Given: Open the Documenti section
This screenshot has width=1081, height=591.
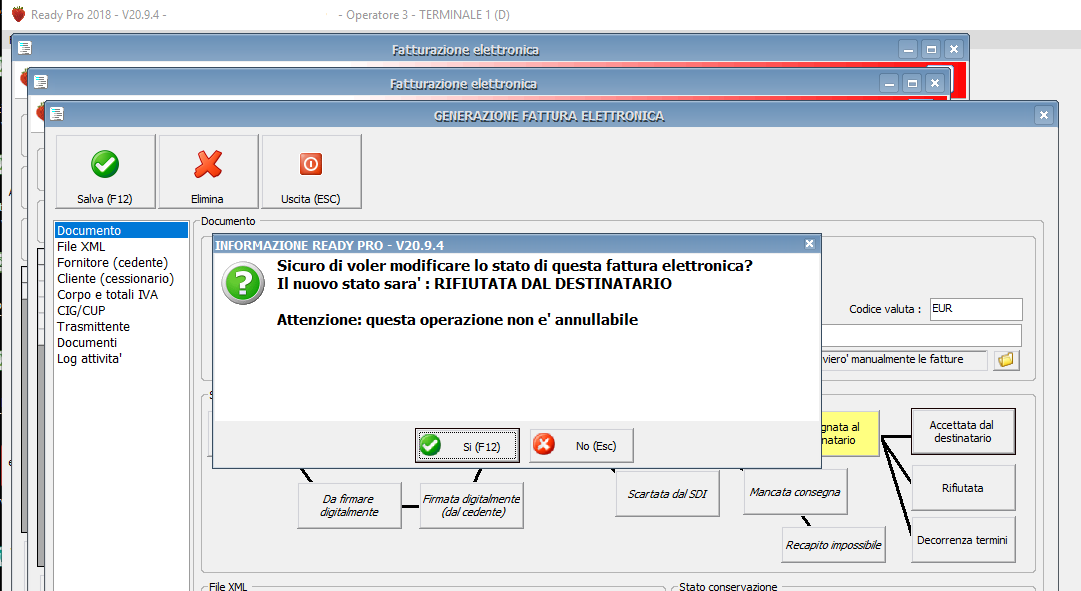Looking at the screenshot, I should tap(121, 343).
